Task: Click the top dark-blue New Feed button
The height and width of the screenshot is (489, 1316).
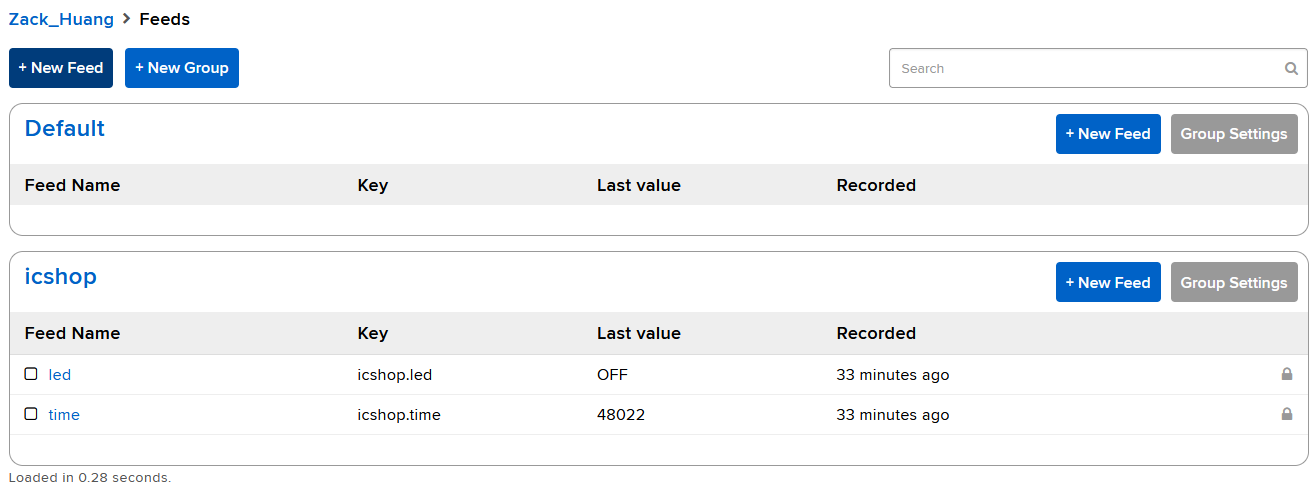Action: click(61, 68)
